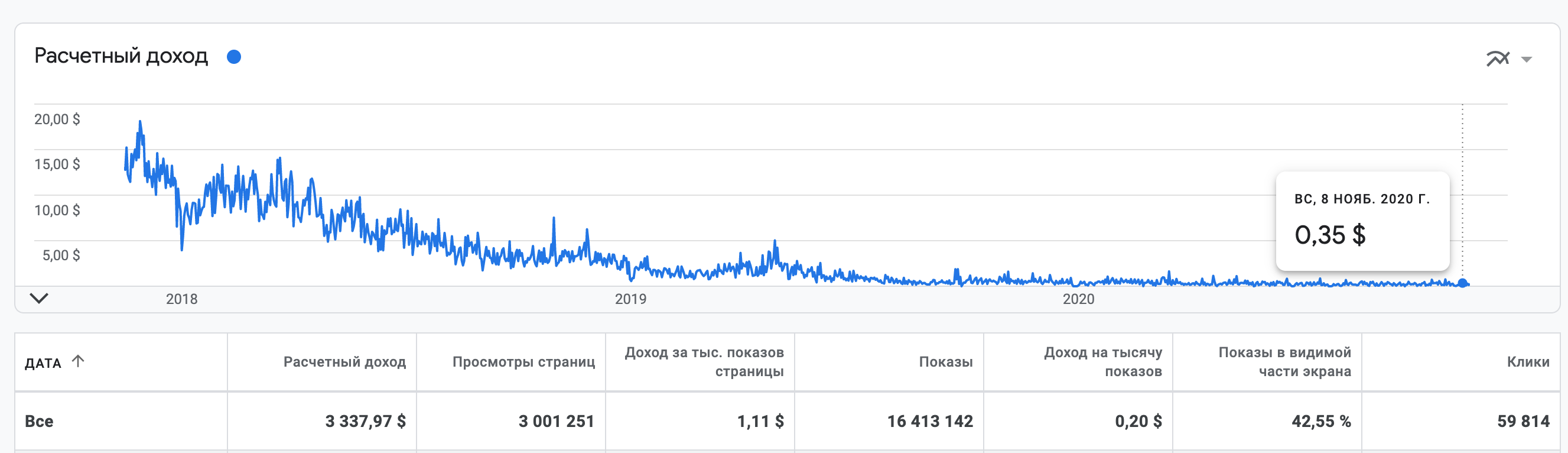The height and width of the screenshot is (453, 1568).
Task: Sort table by the Клики column
Action: pyautogui.click(x=1528, y=361)
